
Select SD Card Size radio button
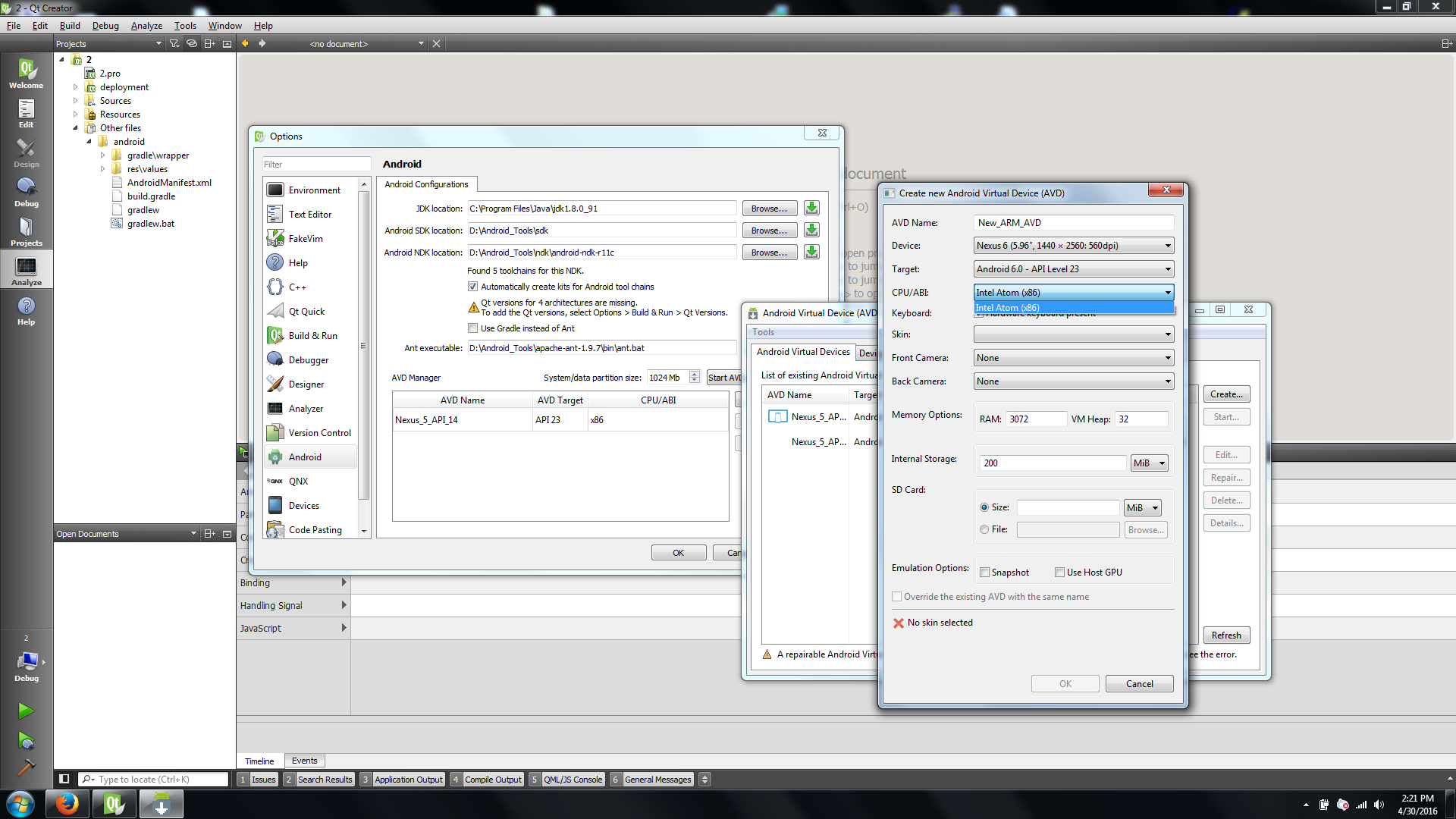984,507
